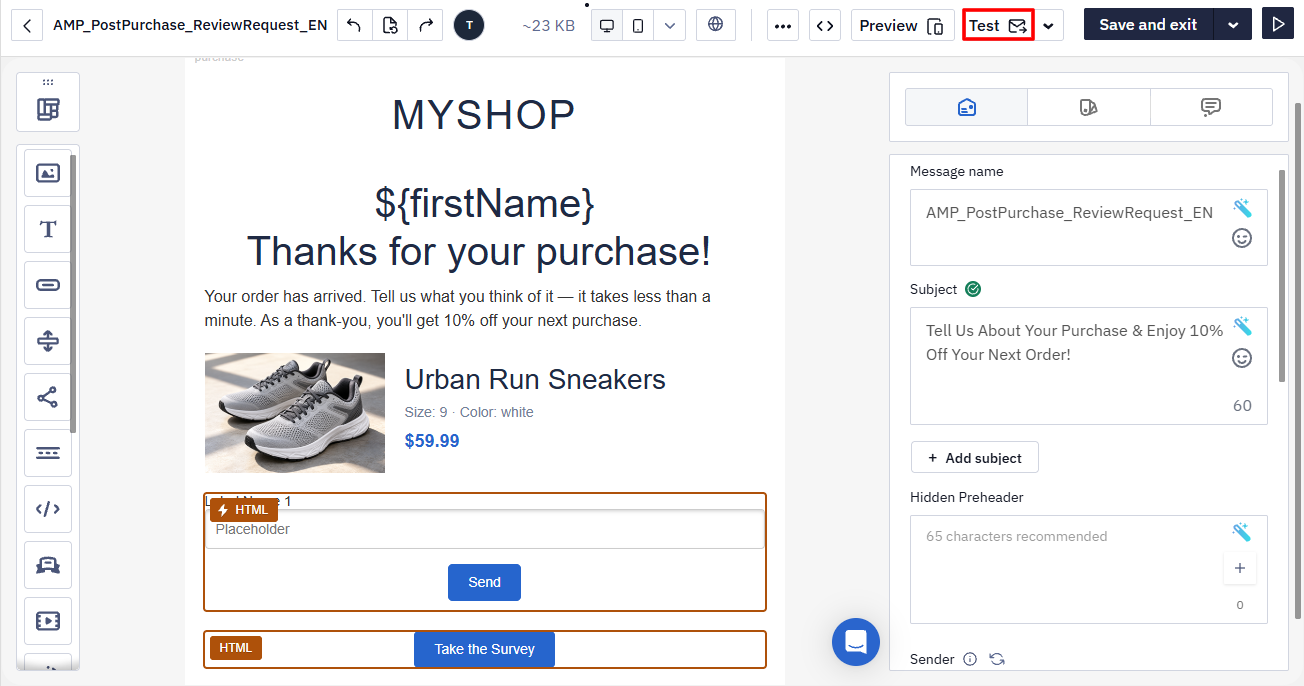This screenshot has width=1304, height=686.
Task: Click the Preview button
Action: (x=901, y=25)
